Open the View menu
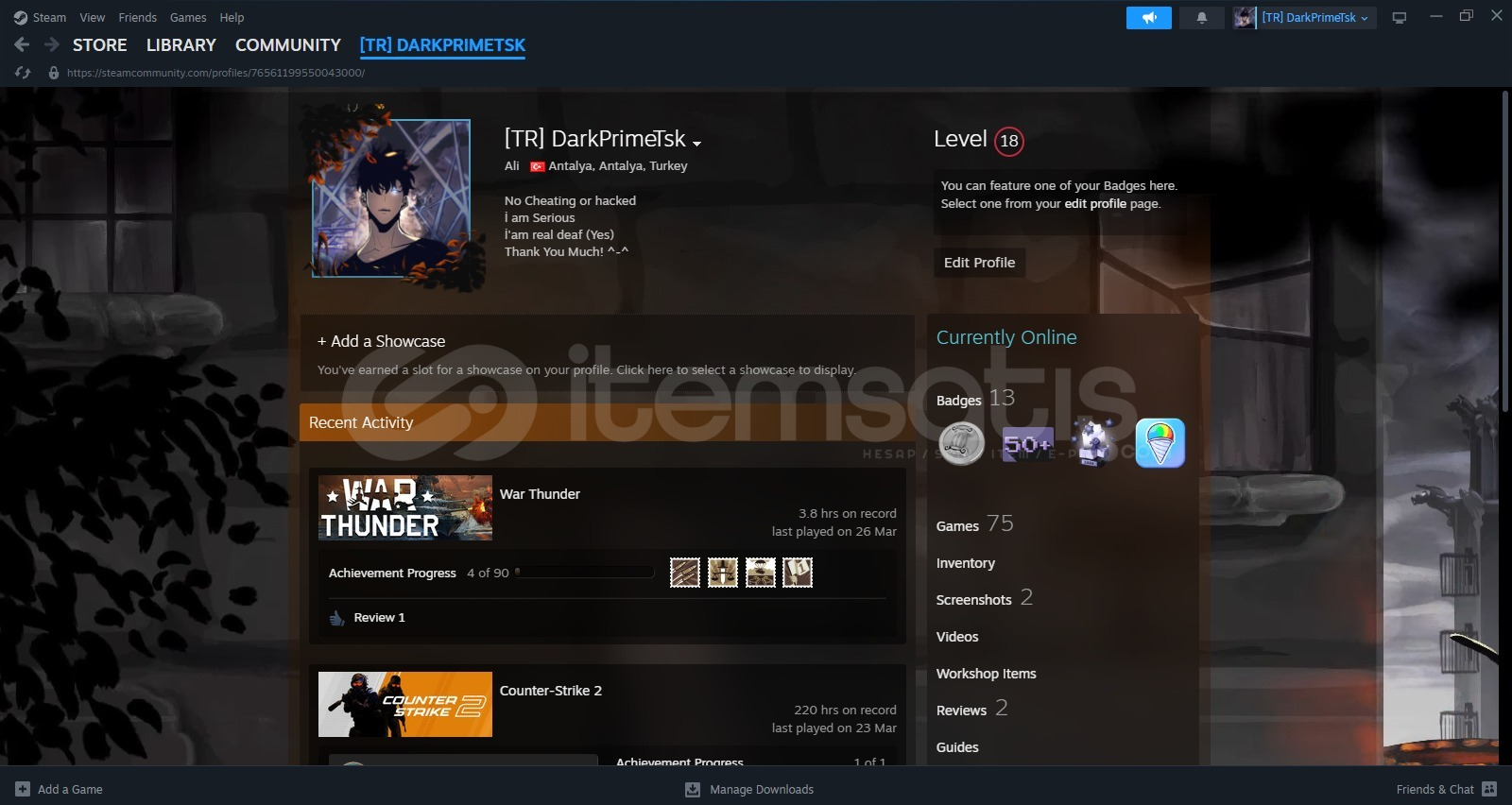Image resolution: width=1512 pixels, height=805 pixels. 93,17
